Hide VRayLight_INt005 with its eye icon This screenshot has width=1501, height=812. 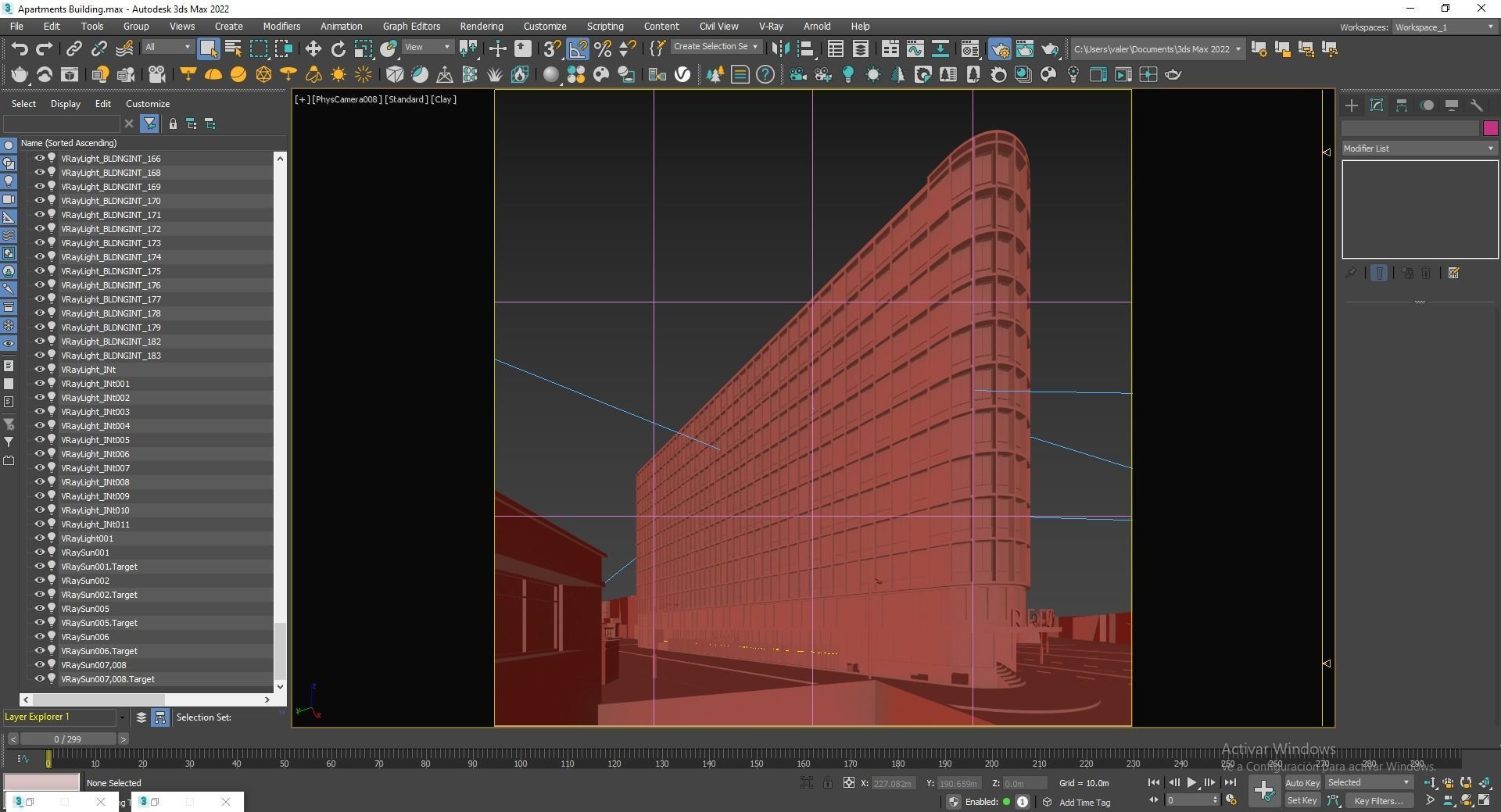(x=39, y=439)
